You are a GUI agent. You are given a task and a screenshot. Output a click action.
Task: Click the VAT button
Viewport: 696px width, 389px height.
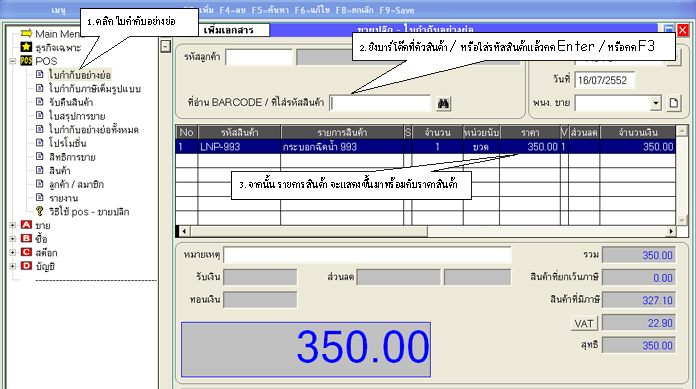click(x=584, y=323)
